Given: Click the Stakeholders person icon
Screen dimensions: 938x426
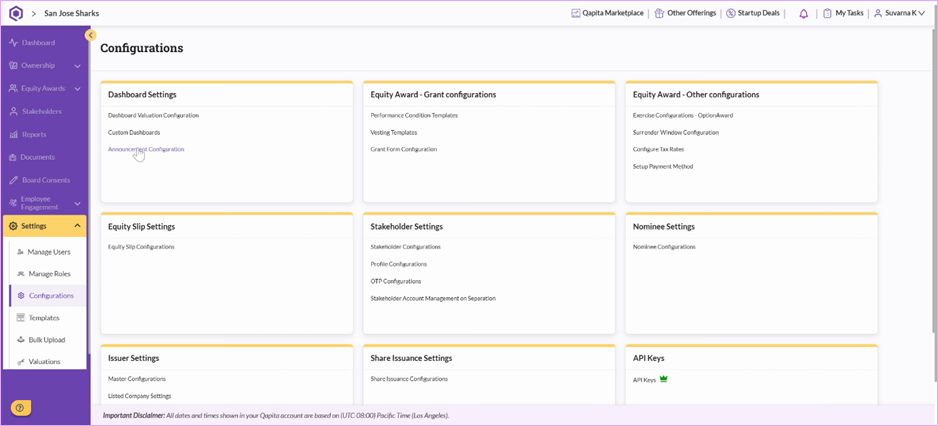Looking at the screenshot, I should click(14, 111).
